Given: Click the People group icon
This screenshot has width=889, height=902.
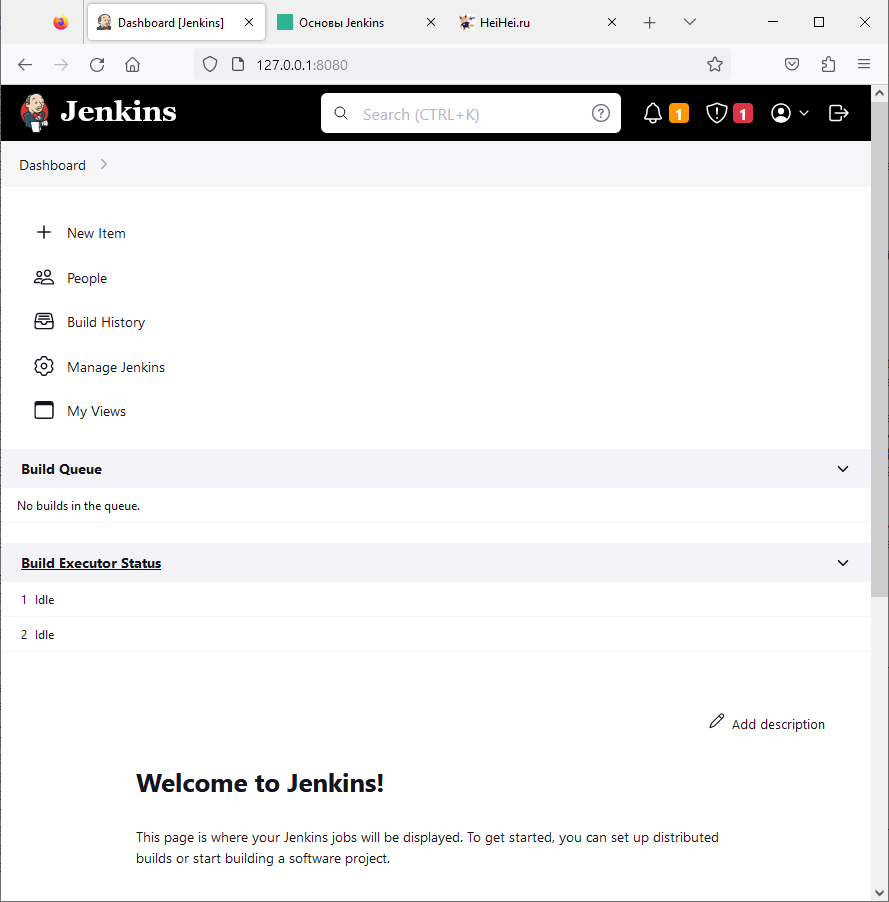Looking at the screenshot, I should click(44, 278).
